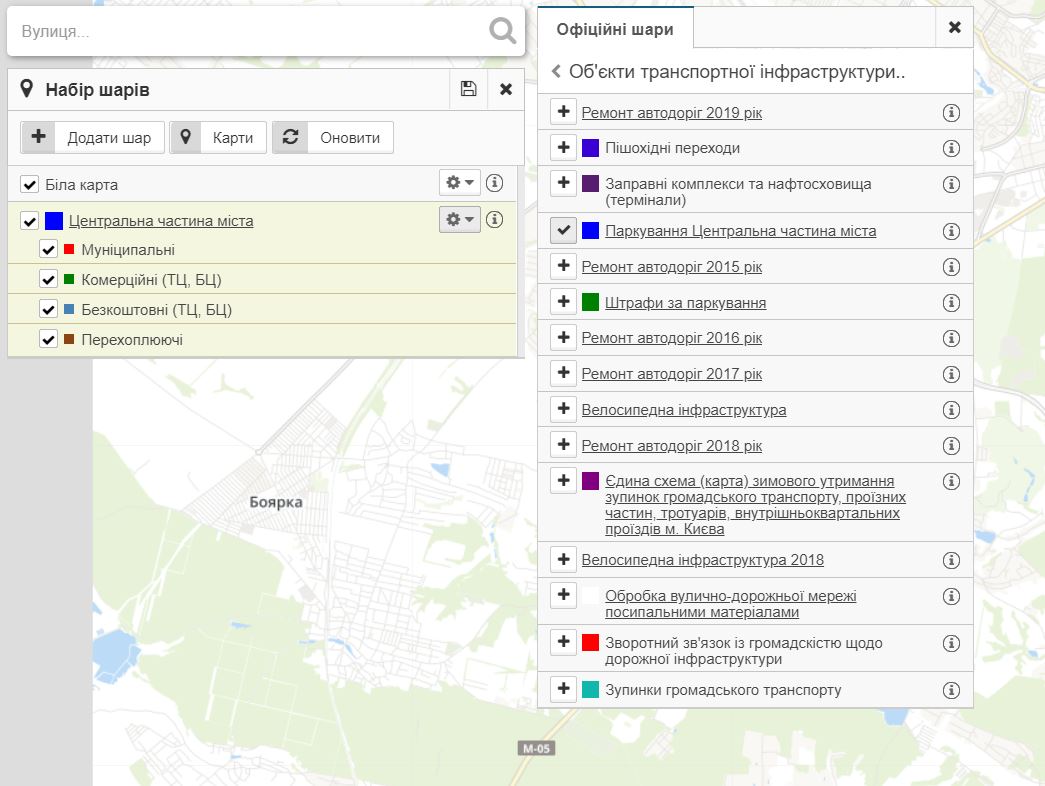Add Велосипедна інфраструктура layer with plus
Image resolution: width=1045 pixels, height=786 pixels.
[x=563, y=409]
